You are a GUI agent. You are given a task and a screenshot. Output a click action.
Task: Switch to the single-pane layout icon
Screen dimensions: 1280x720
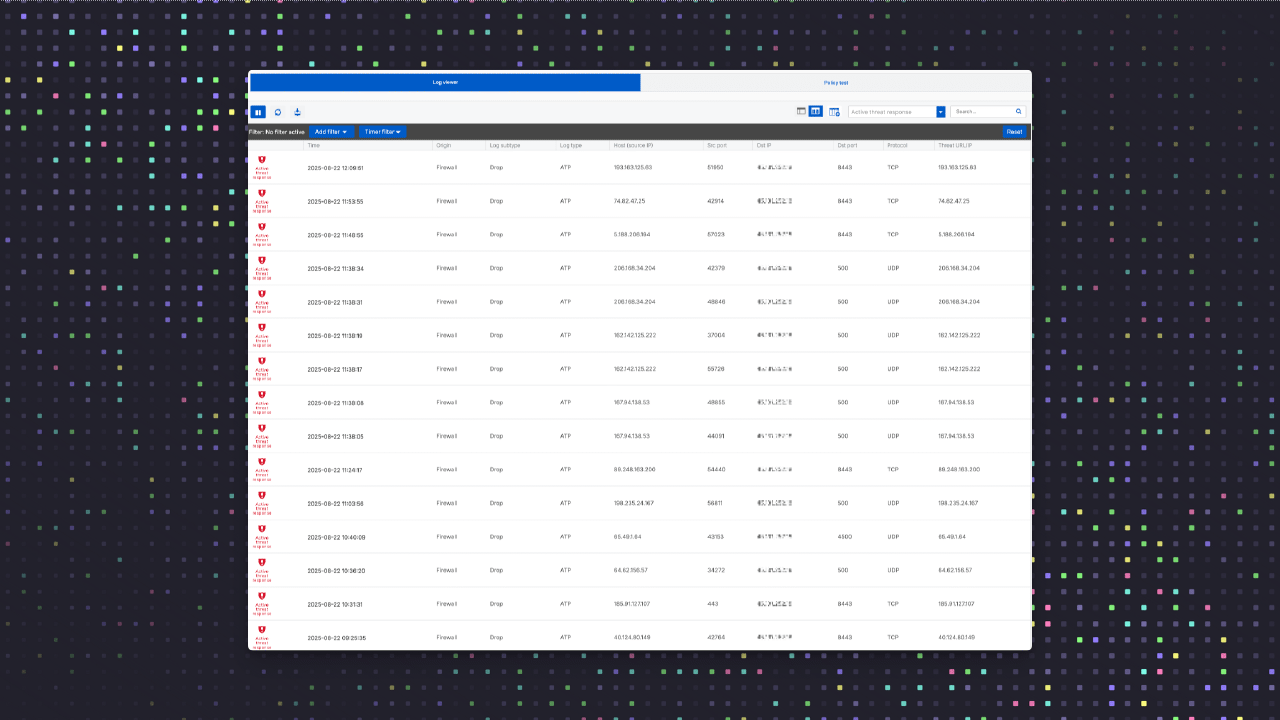click(801, 112)
